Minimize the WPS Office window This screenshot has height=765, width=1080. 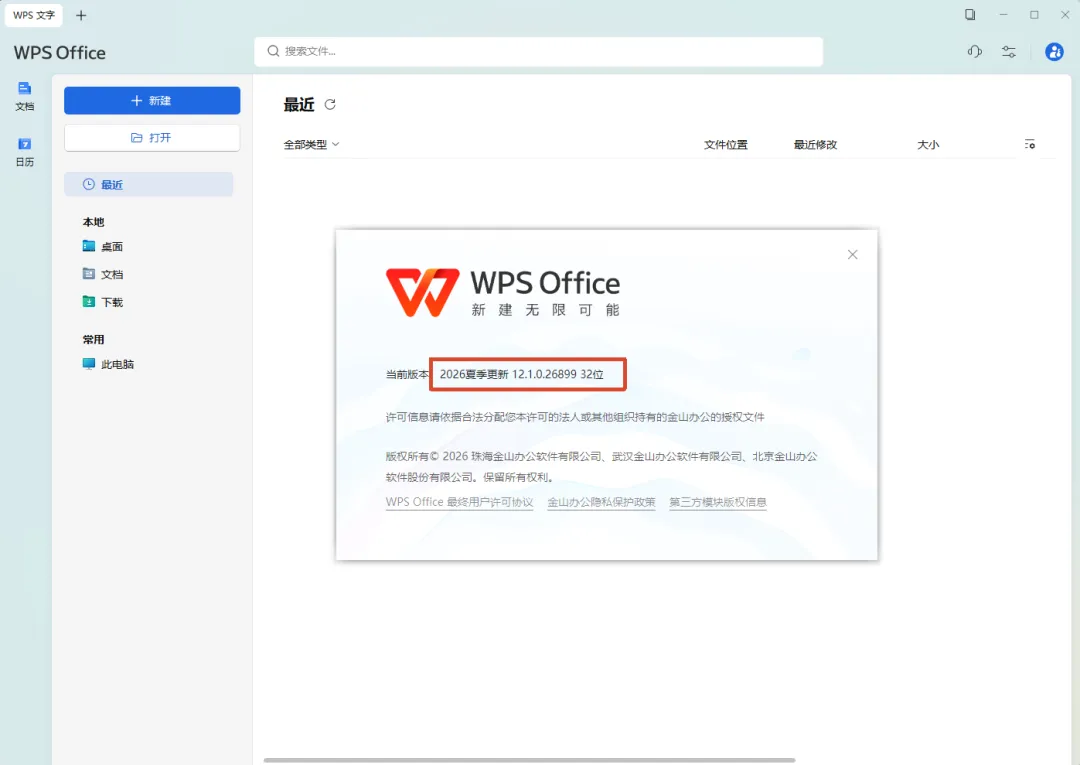[1004, 14]
